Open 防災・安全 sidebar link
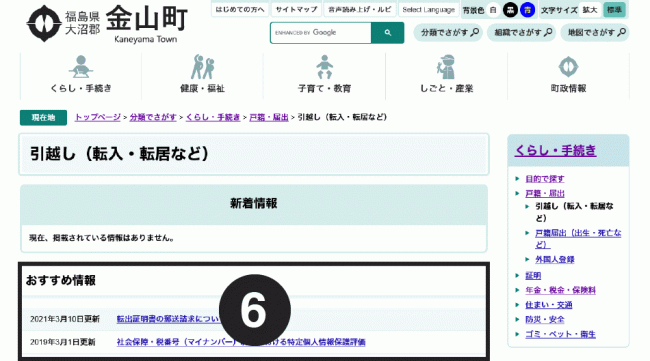This screenshot has height=361, width=650. [x=545, y=320]
